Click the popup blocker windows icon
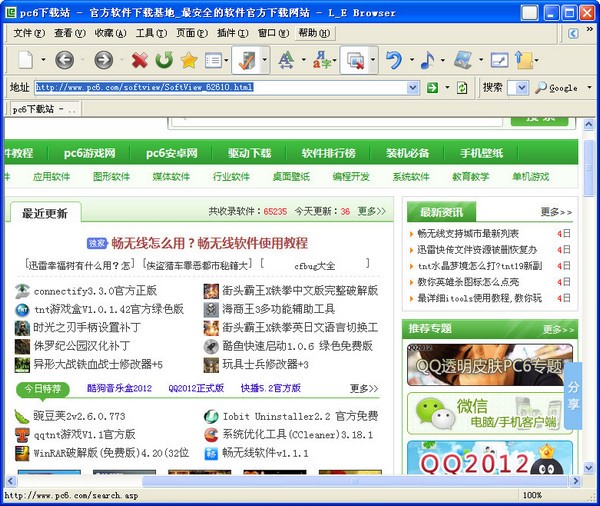Image resolution: width=600 pixels, height=506 pixels. coord(355,61)
